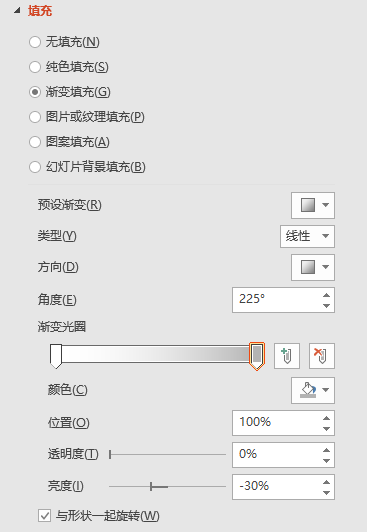This screenshot has width=367, height=532.
Task: Click the 亮度 (Brightness) slider handle
Action: [151, 487]
